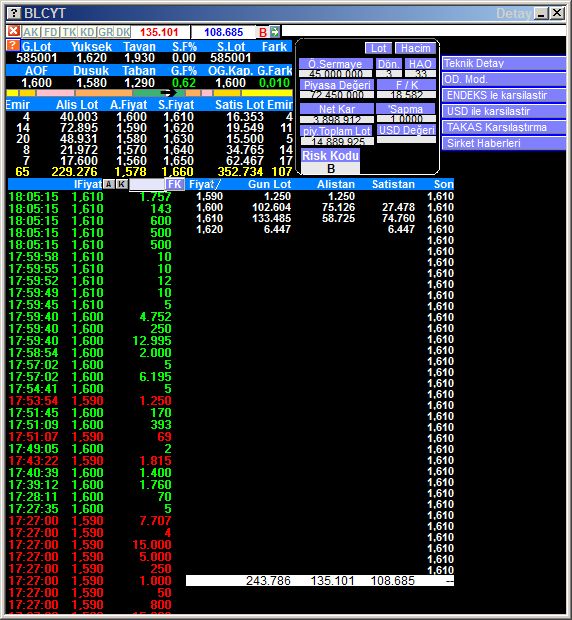Open the title bar help question icon
The height and width of the screenshot is (620, 572).
click(x=14, y=13)
